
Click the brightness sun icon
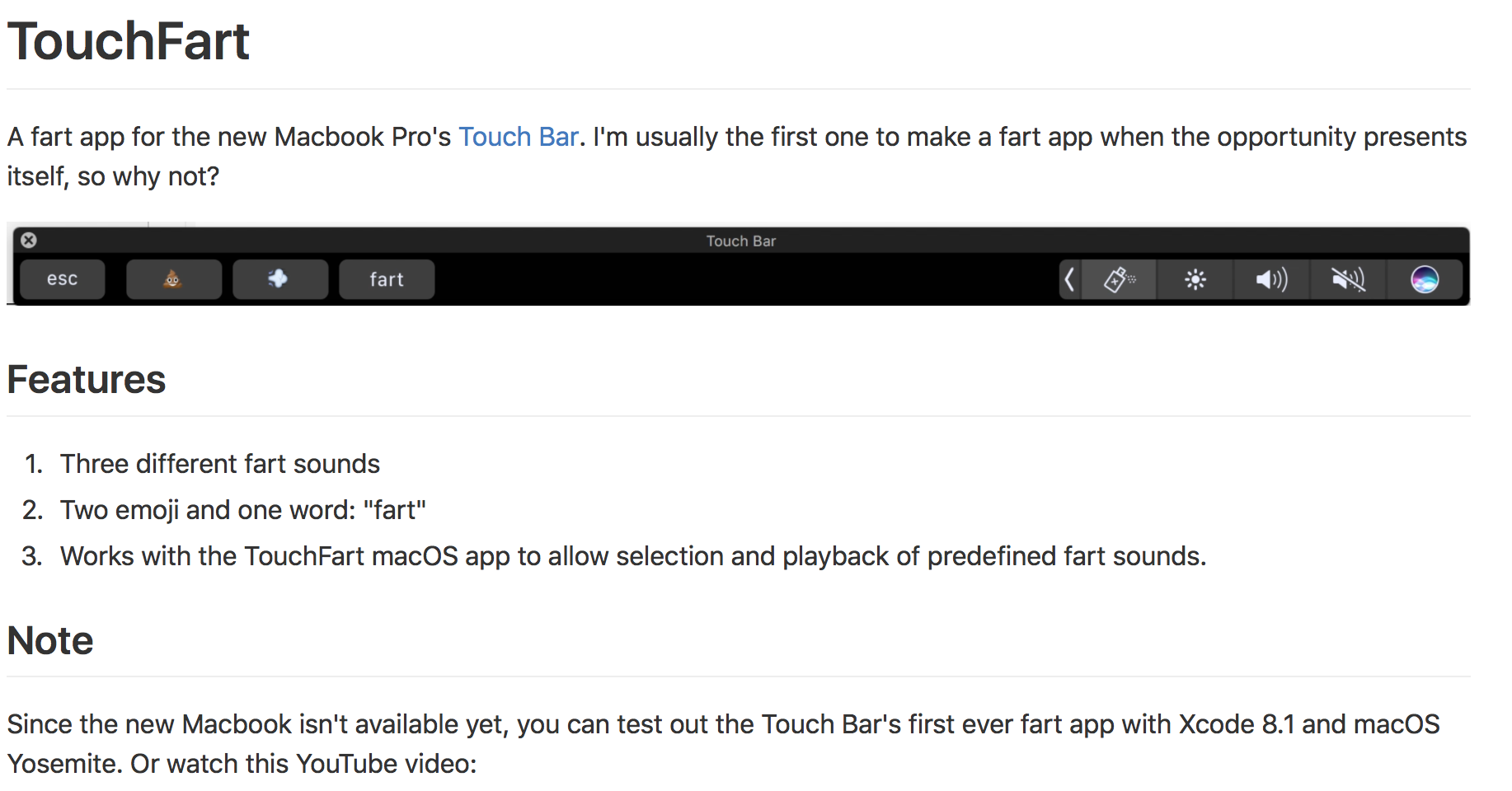point(1195,280)
